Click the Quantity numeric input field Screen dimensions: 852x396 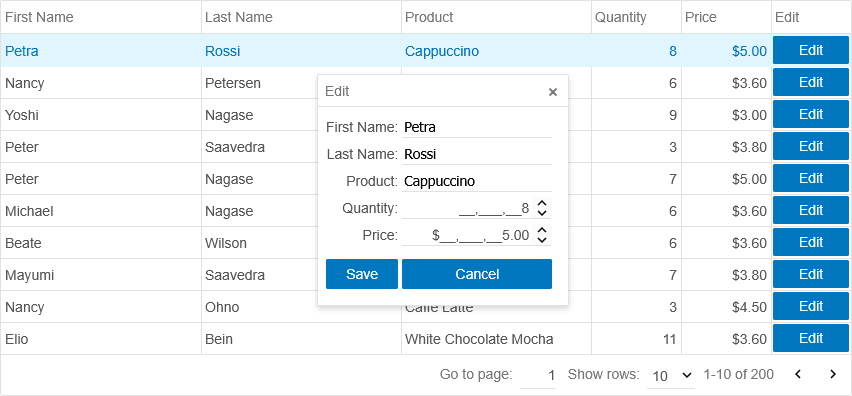coord(468,208)
